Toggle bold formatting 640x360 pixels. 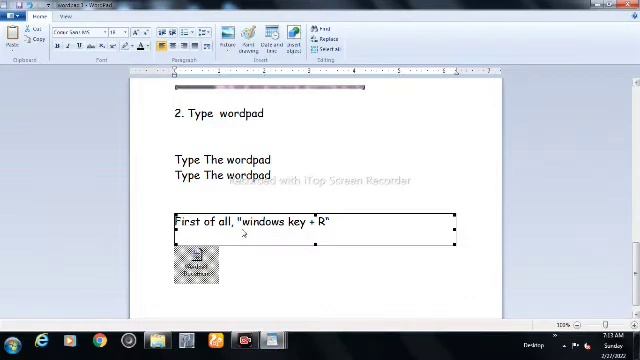[x=57, y=46]
